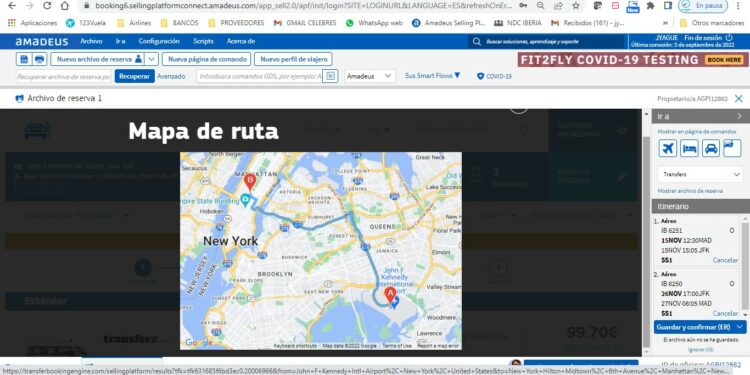This screenshot has width=750, height=375.
Task: Click the Fin de sesión power icon
Action: tap(729, 37)
